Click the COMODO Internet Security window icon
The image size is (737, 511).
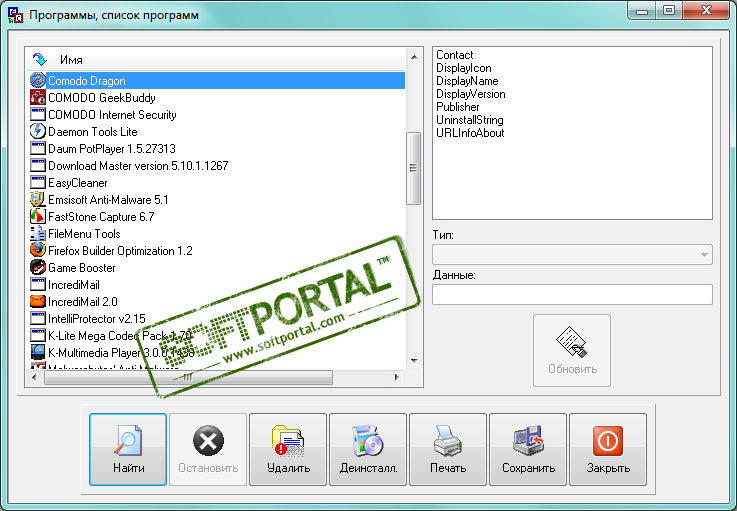point(38,114)
